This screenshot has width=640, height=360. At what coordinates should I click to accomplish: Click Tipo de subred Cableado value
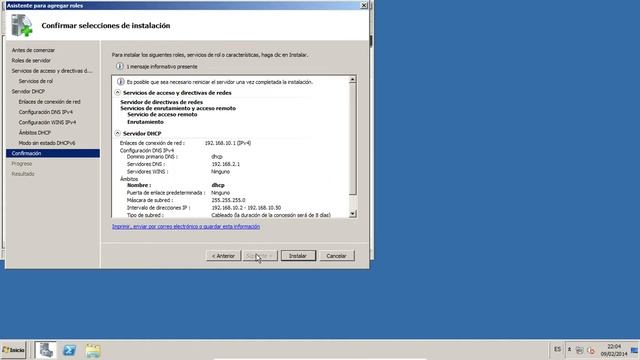(271, 215)
